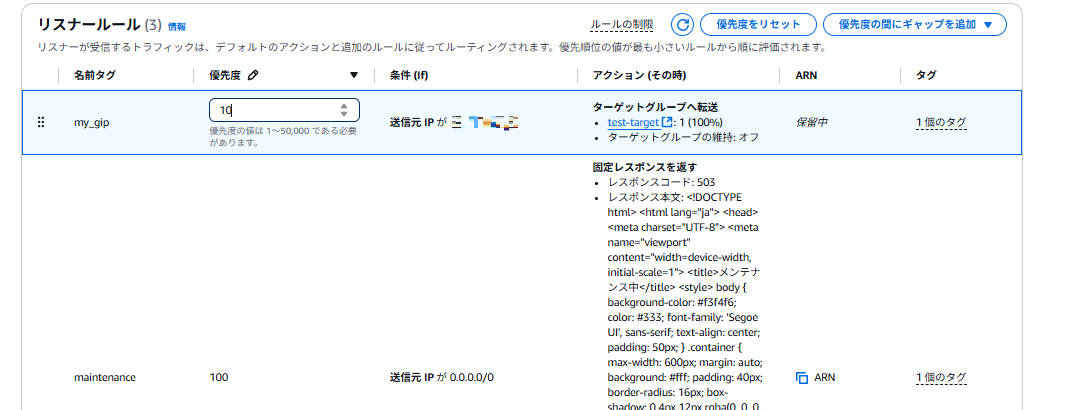Click the 優先度をリセット button
Screen dimensions: 1087x410
[758, 25]
